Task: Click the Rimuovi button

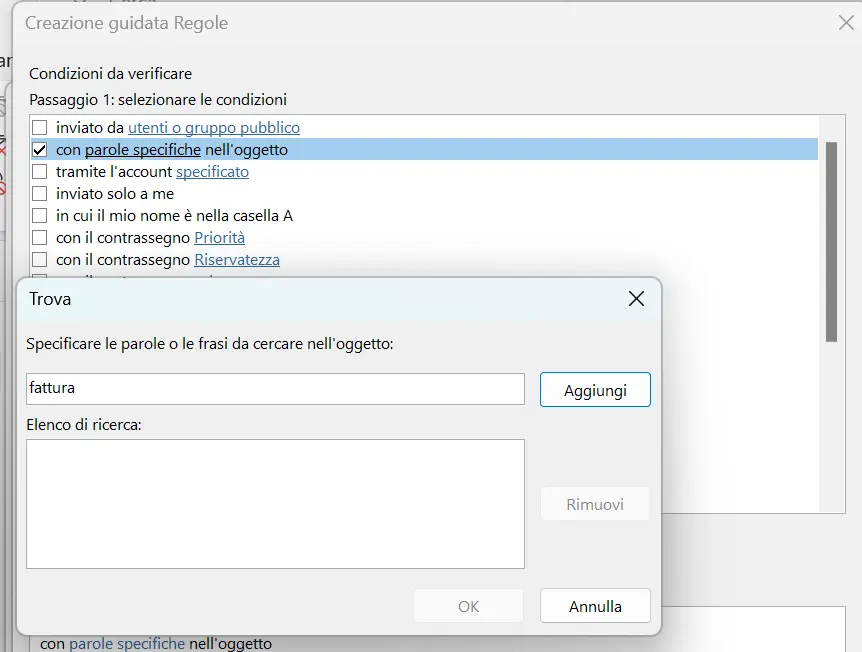Action: 595,504
